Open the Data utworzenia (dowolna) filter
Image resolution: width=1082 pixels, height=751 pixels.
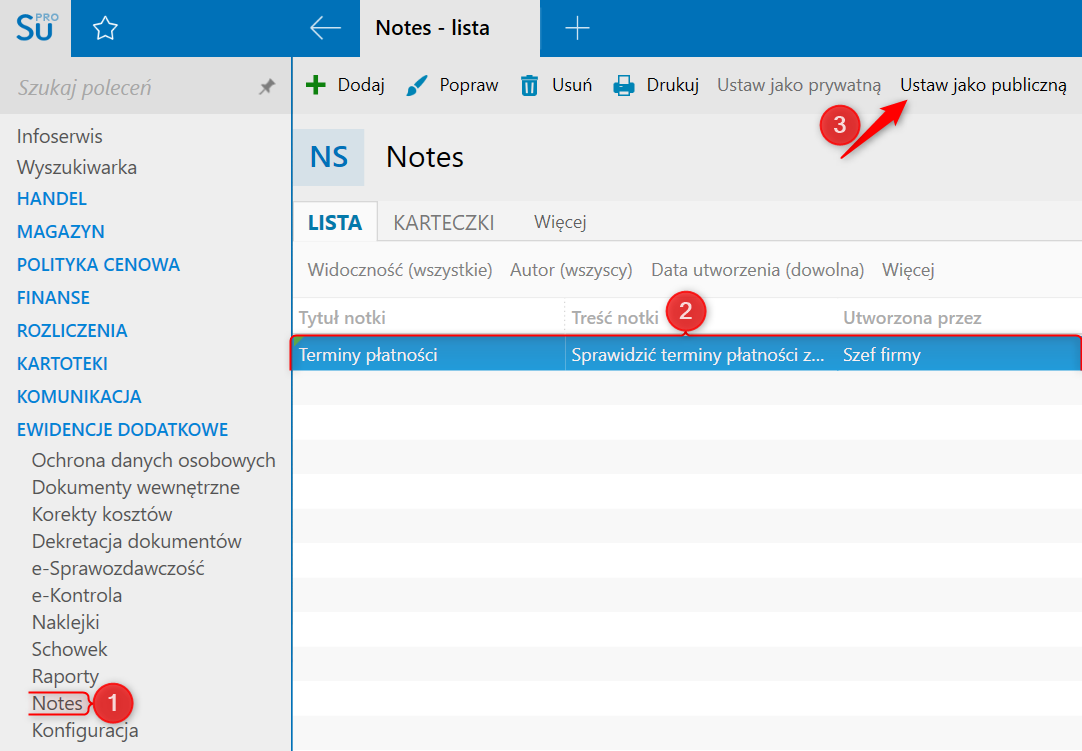pyautogui.click(x=758, y=270)
